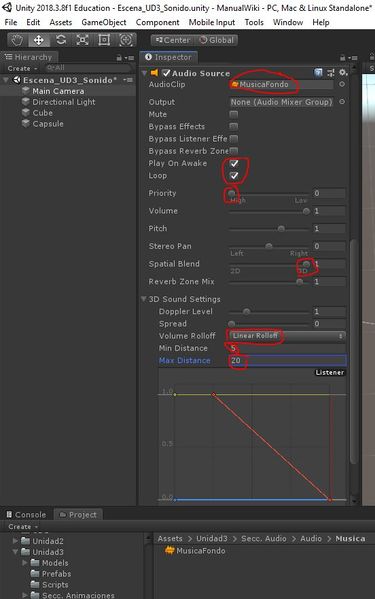Viewport: 375px width, 599px height.
Task: Enable Bypass Listener Effects checkbox
Action: tap(234, 138)
